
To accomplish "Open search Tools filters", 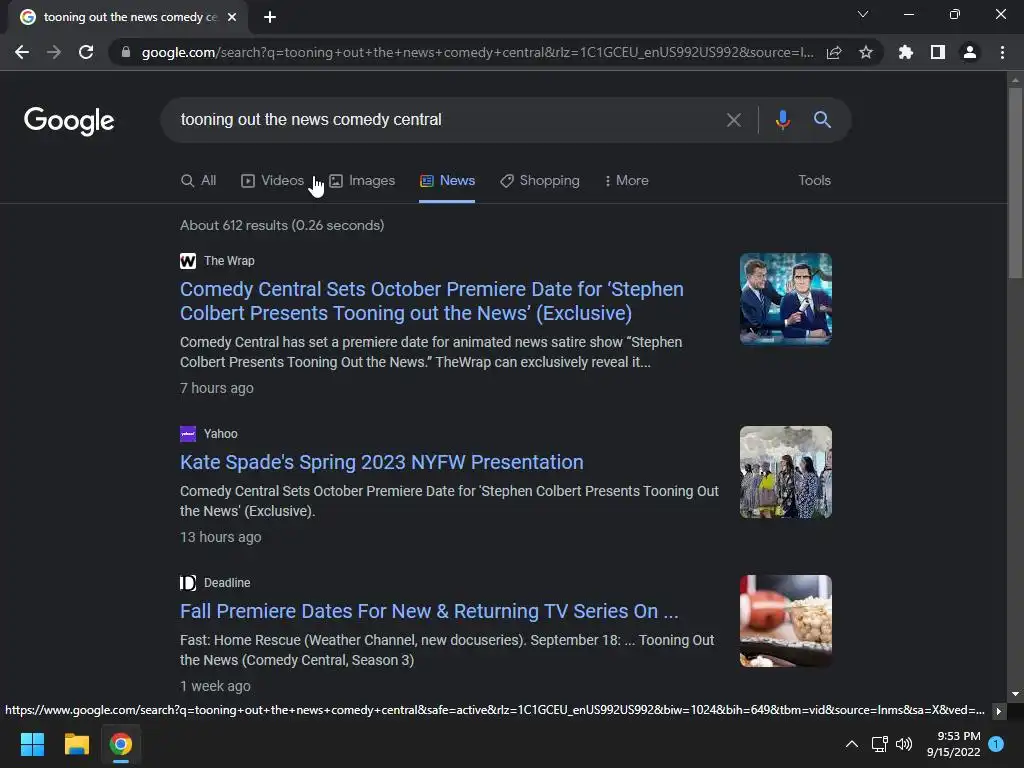I will [x=814, y=181].
